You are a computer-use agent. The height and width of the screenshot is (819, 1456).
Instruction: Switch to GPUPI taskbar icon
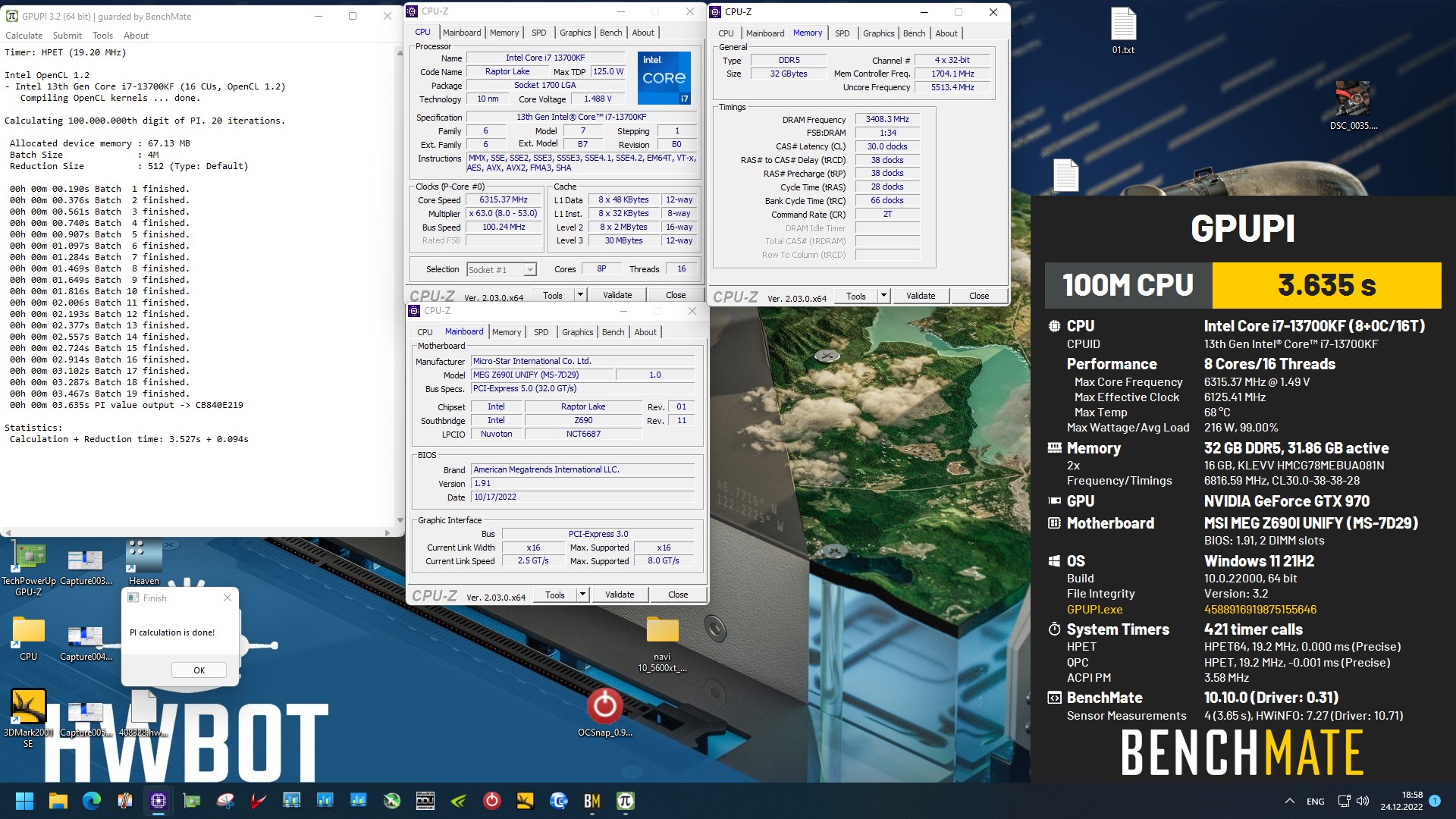(626, 801)
